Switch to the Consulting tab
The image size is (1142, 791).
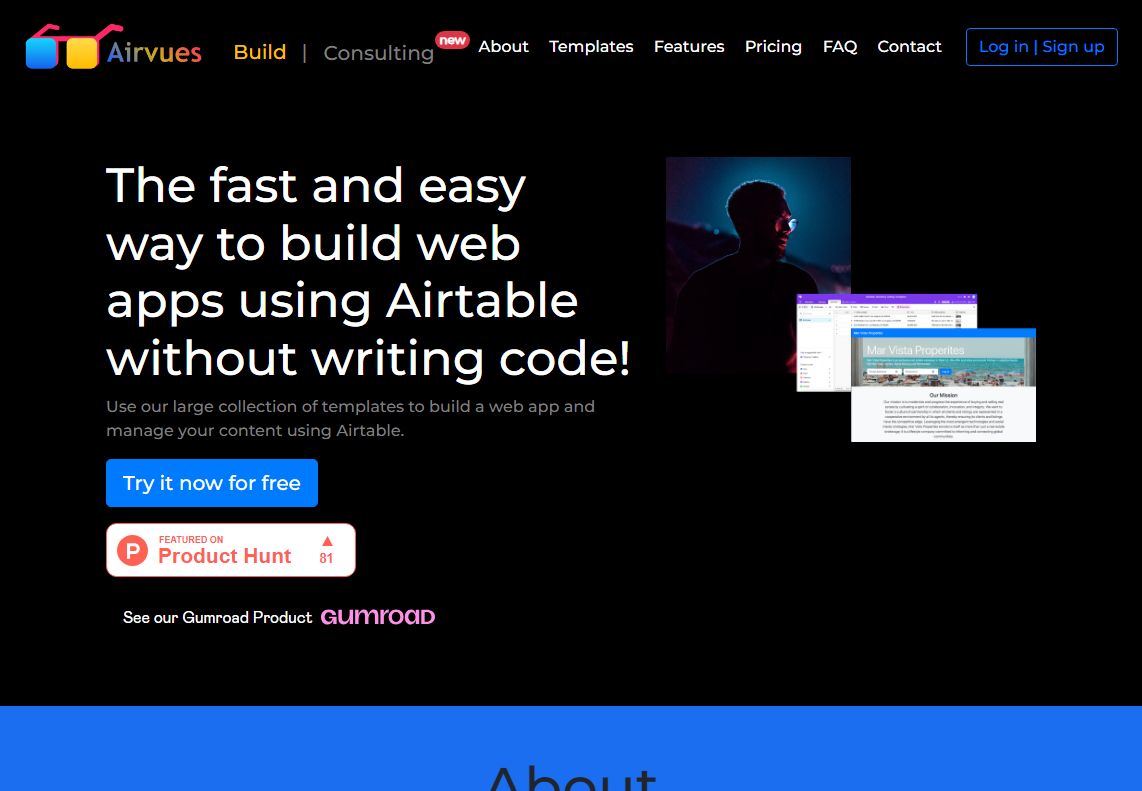pyautogui.click(x=379, y=53)
